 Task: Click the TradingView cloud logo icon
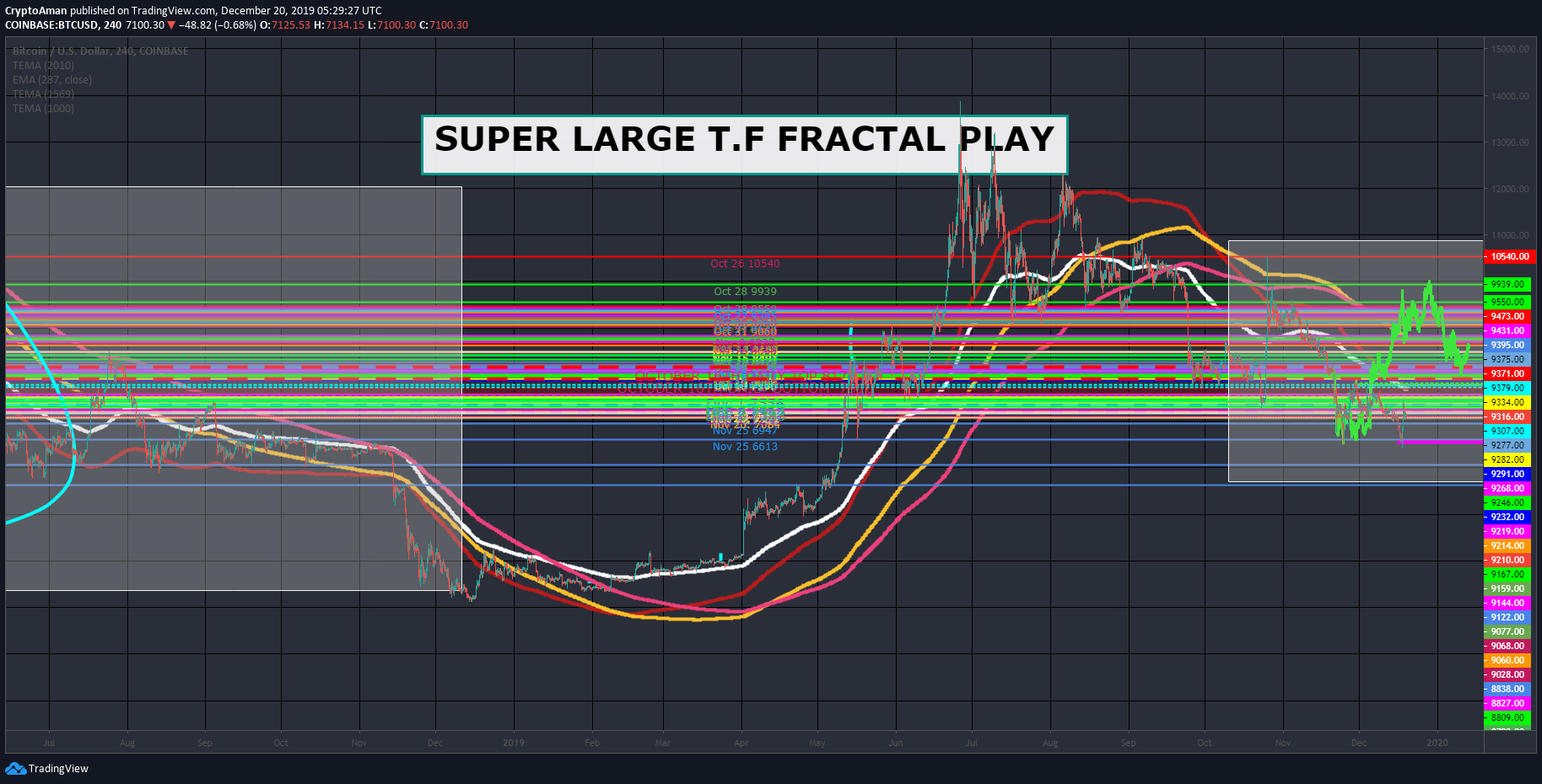[x=15, y=768]
